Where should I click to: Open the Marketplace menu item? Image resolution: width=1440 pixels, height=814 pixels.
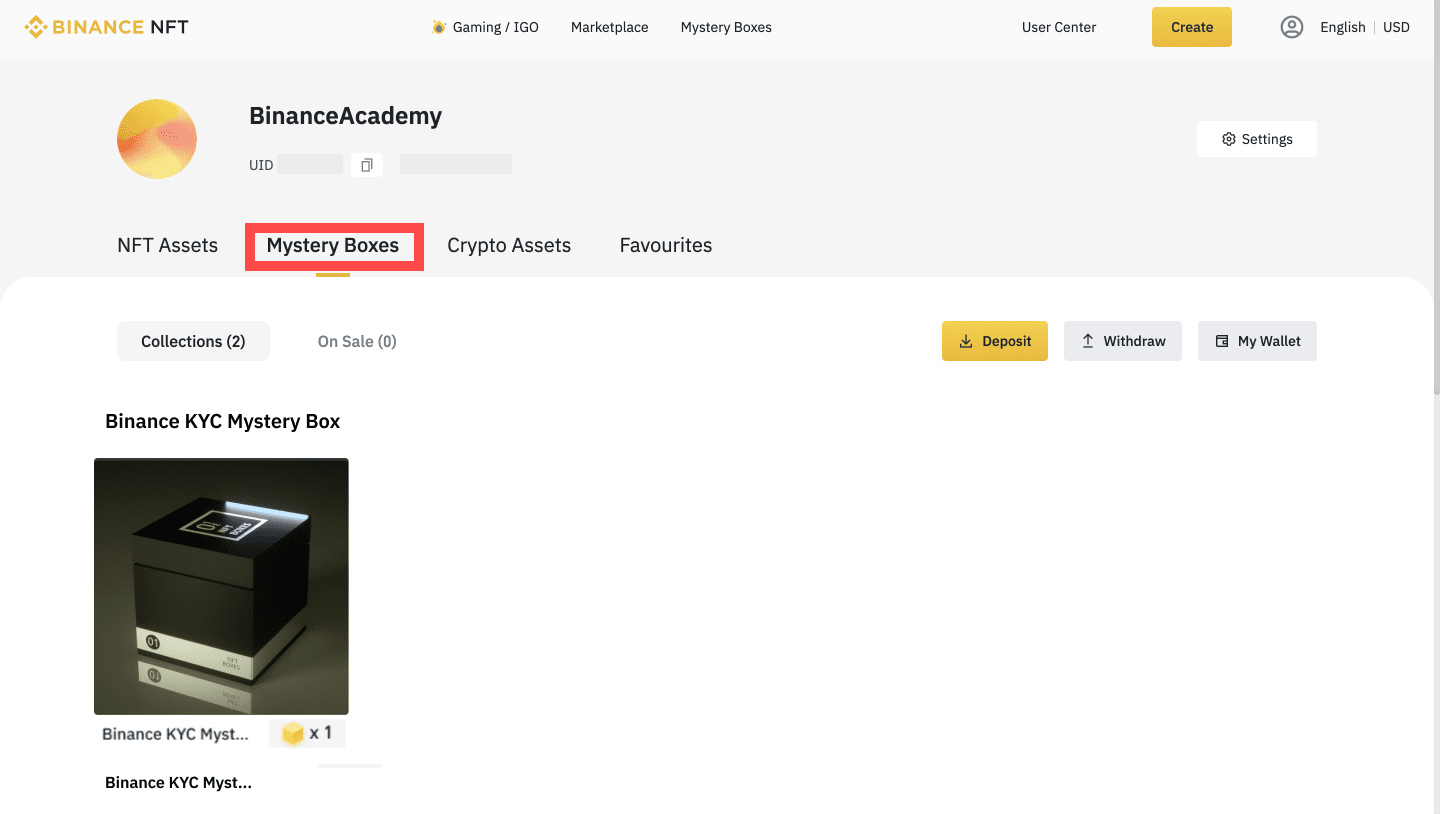click(610, 27)
